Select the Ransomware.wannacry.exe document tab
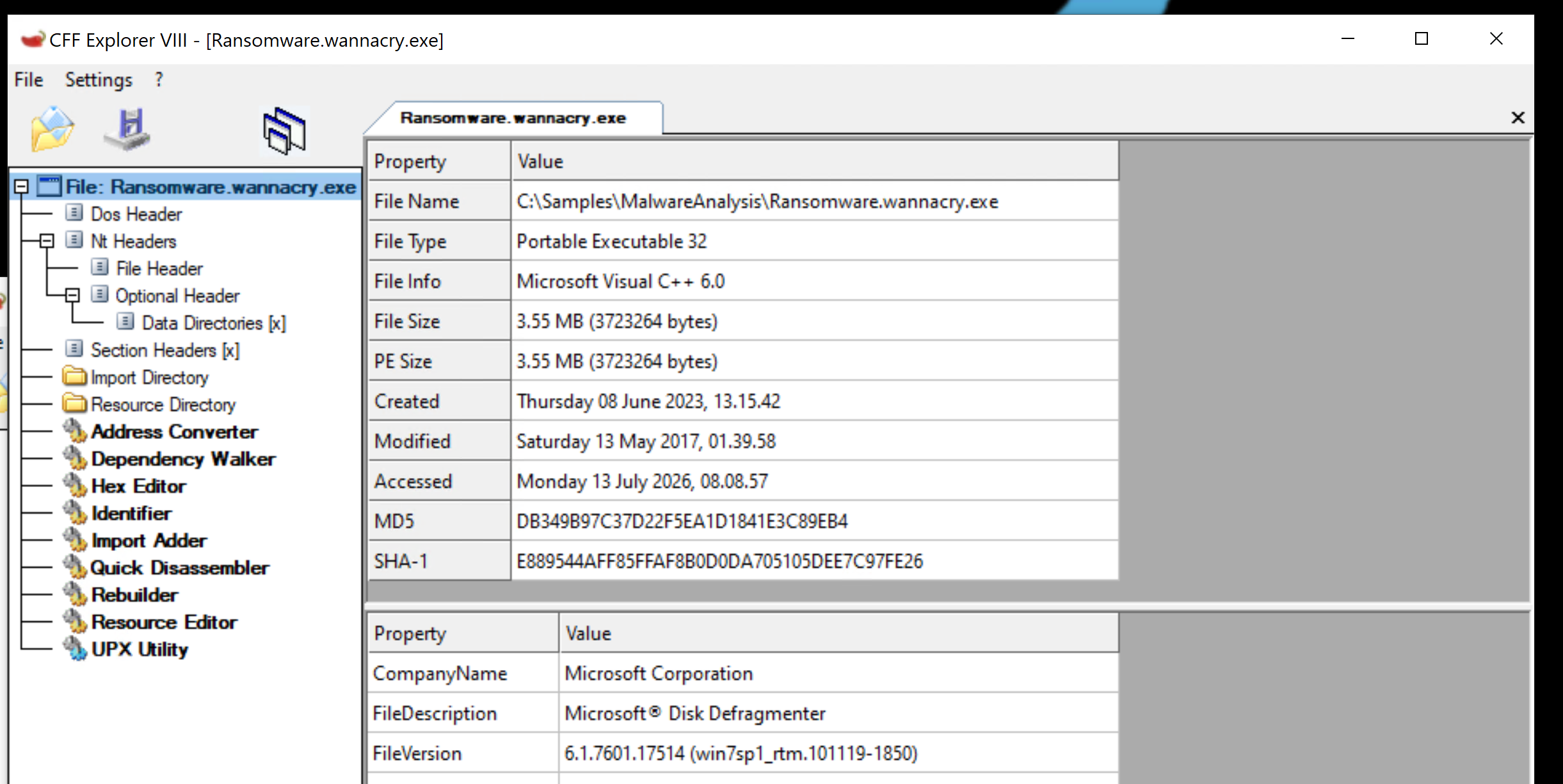 point(513,118)
